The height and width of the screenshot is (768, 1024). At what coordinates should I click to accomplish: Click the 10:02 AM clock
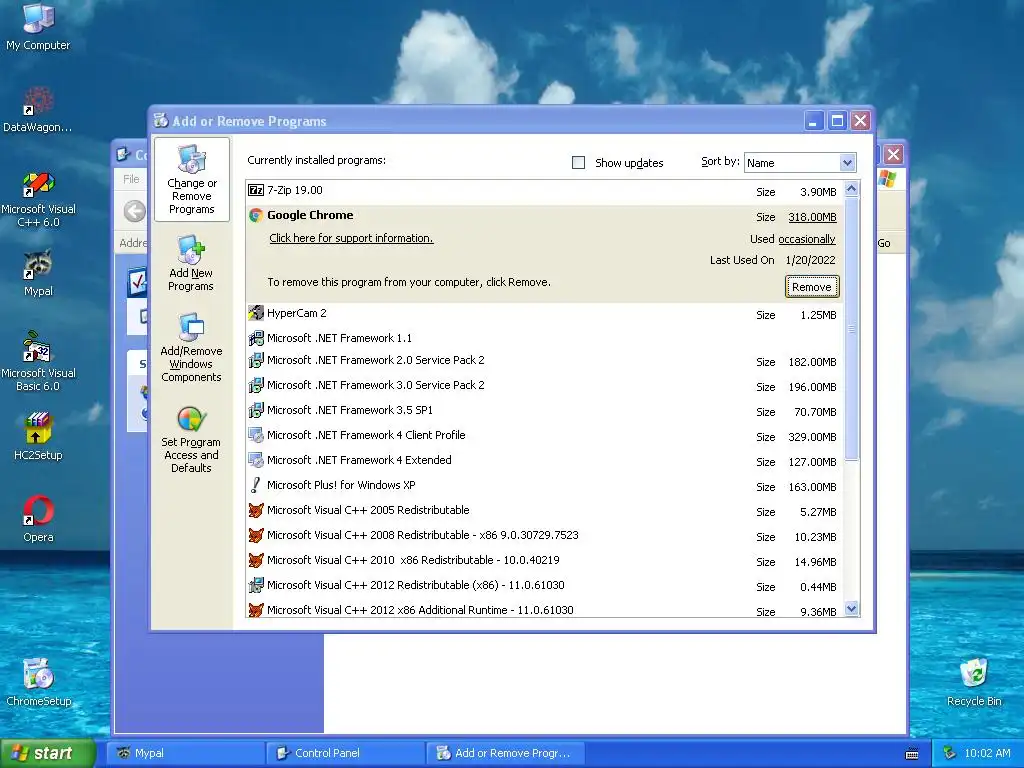987,753
